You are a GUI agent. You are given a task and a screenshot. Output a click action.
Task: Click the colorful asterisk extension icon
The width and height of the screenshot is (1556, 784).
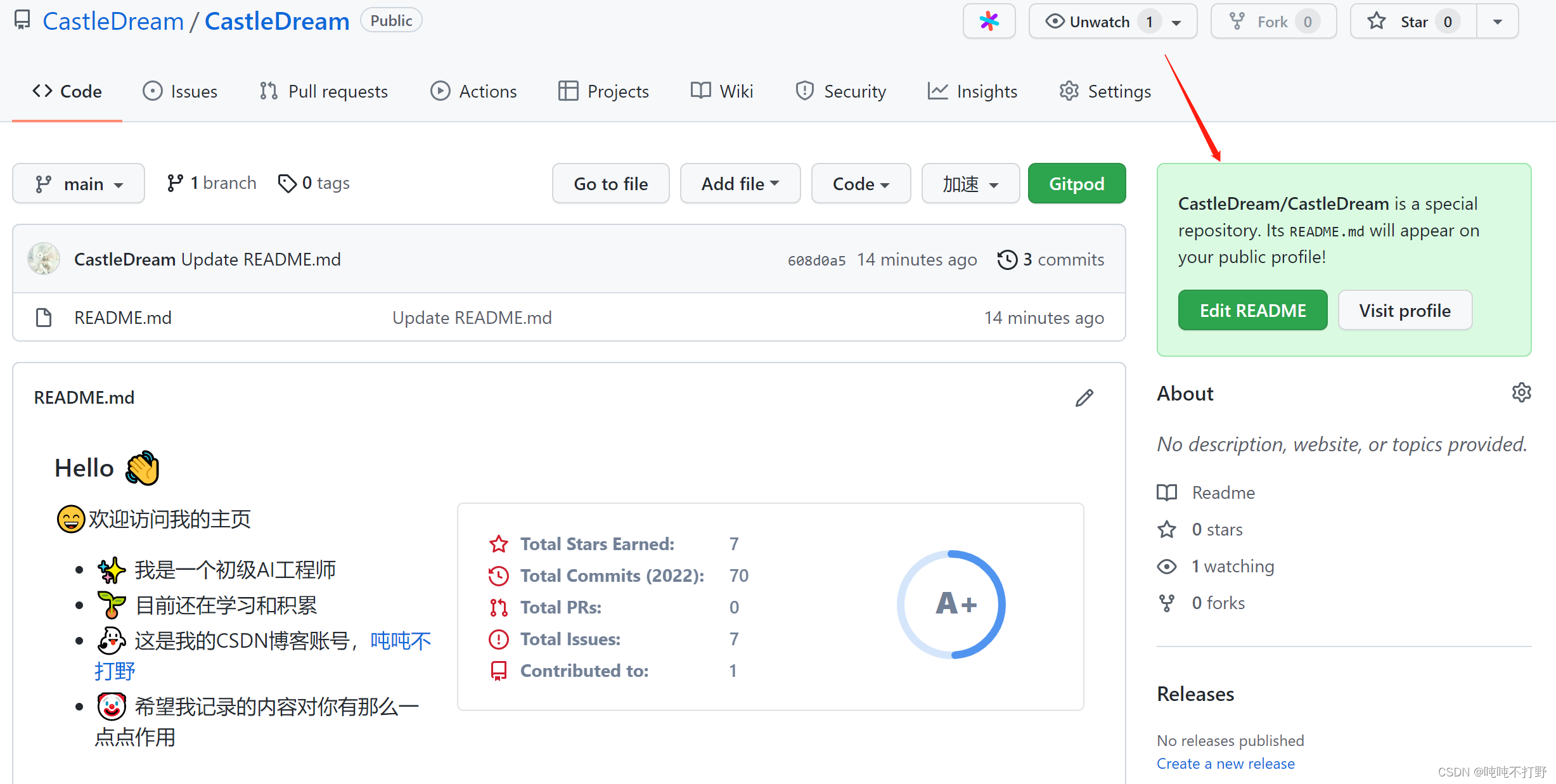tap(989, 22)
